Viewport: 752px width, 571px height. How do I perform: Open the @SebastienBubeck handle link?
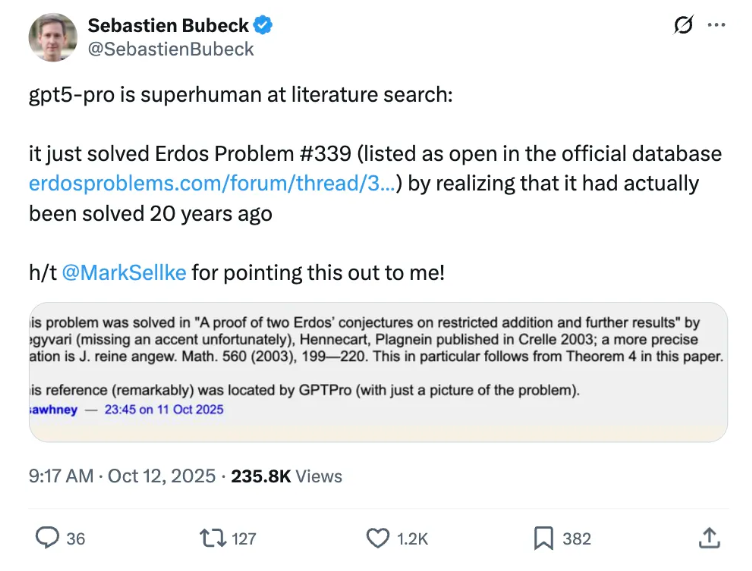coord(171,49)
